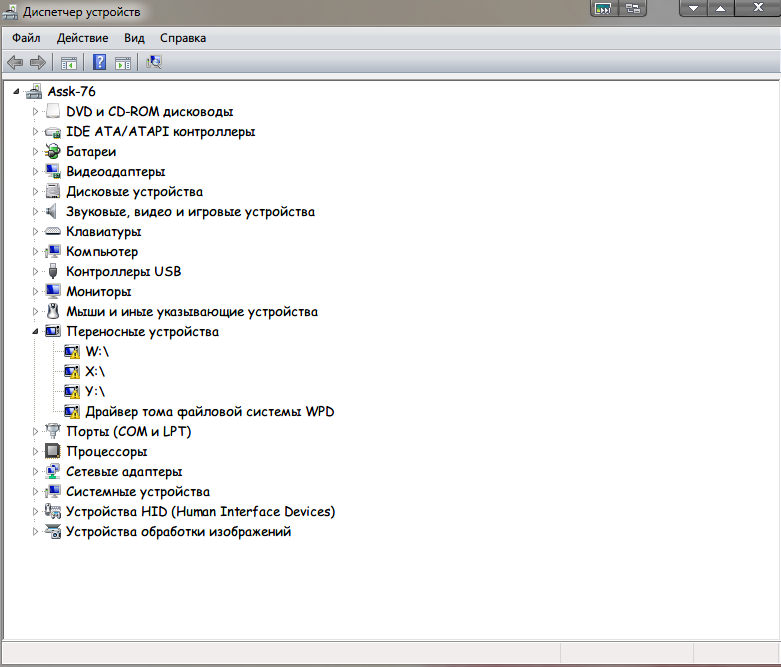Expand the Мониторы category

click(35, 291)
